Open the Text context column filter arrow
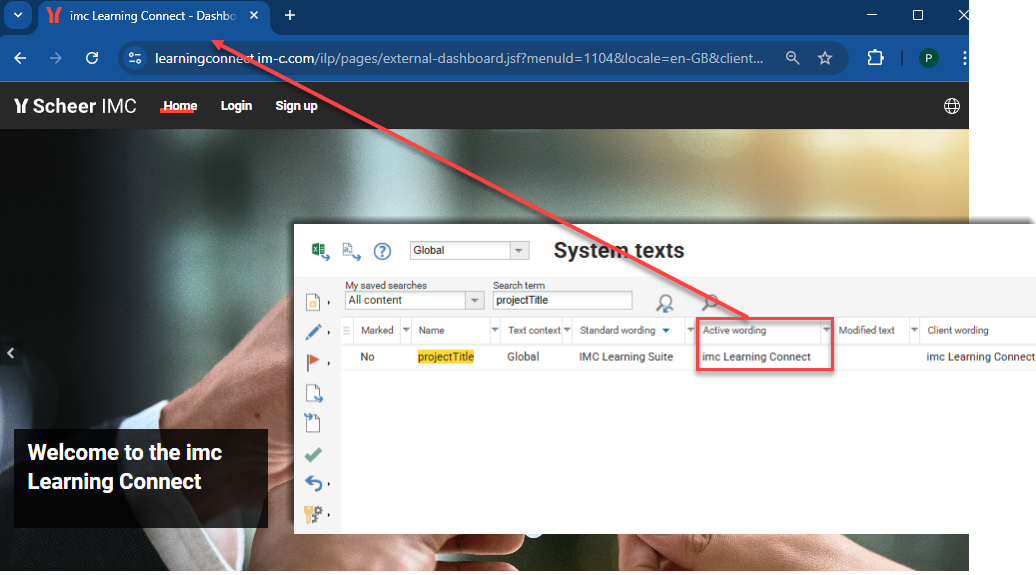Screen dimensions: 1036x575 [566, 330]
